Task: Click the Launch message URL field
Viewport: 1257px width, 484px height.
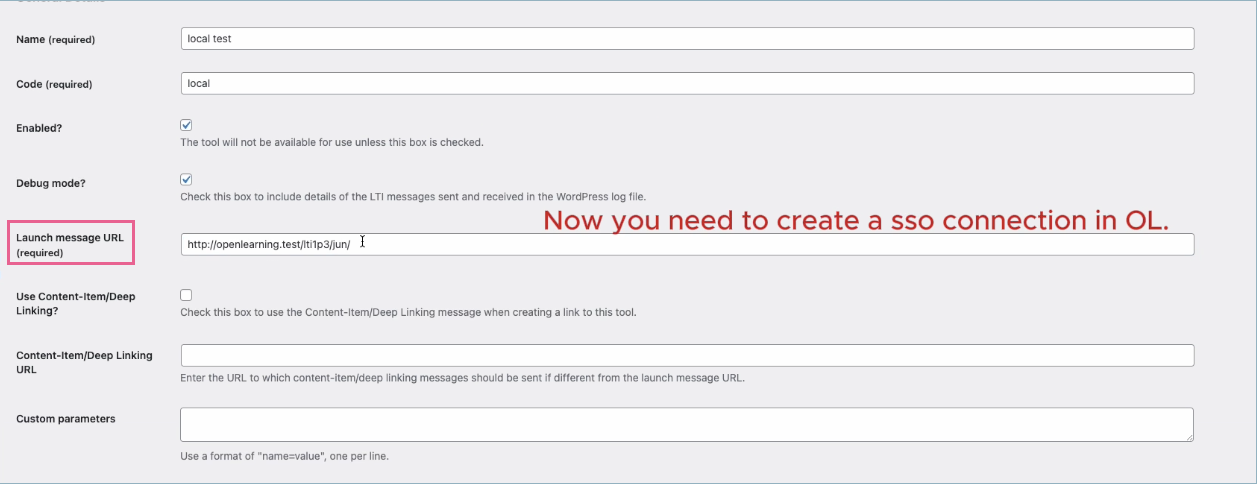Action: (x=687, y=244)
